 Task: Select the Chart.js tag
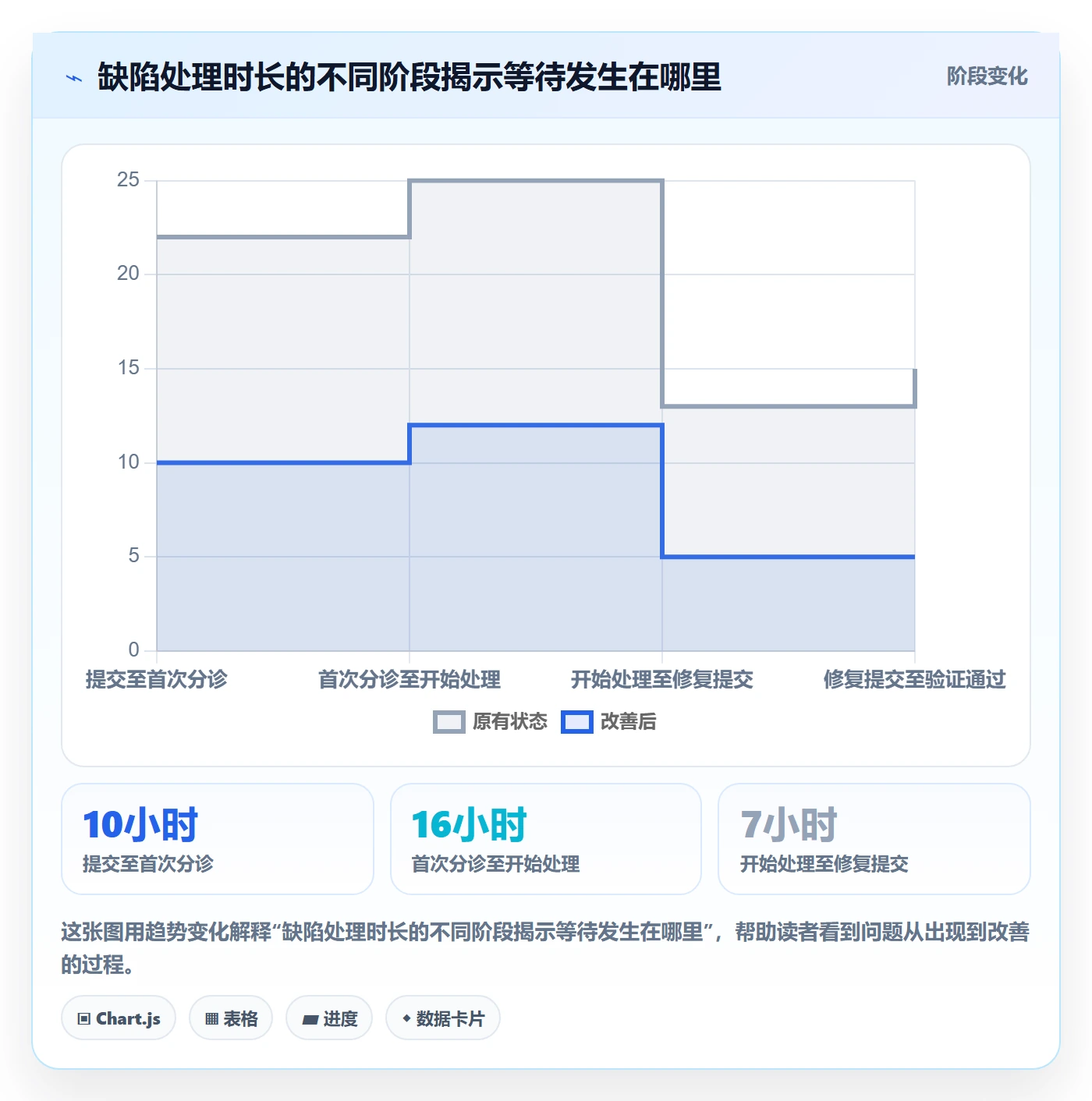tap(119, 1018)
